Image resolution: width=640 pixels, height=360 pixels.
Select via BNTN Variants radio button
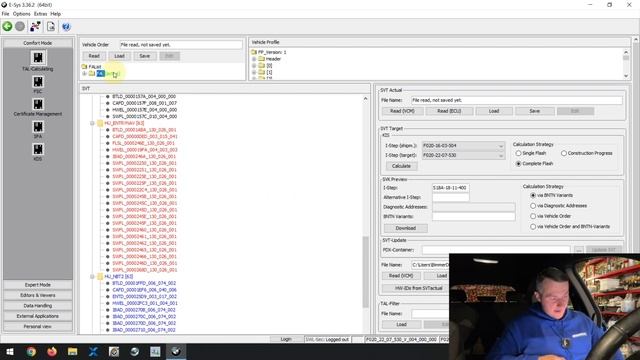(x=533, y=196)
